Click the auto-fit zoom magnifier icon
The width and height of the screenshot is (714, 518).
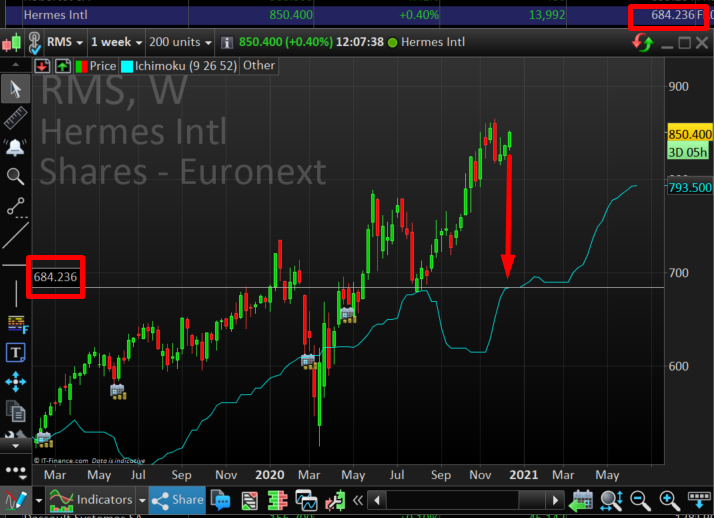pyautogui.click(x=611, y=501)
